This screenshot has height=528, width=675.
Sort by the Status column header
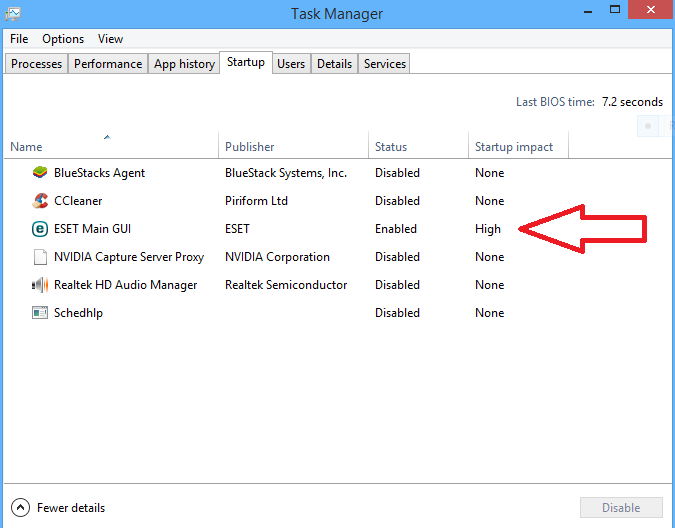point(418,146)
